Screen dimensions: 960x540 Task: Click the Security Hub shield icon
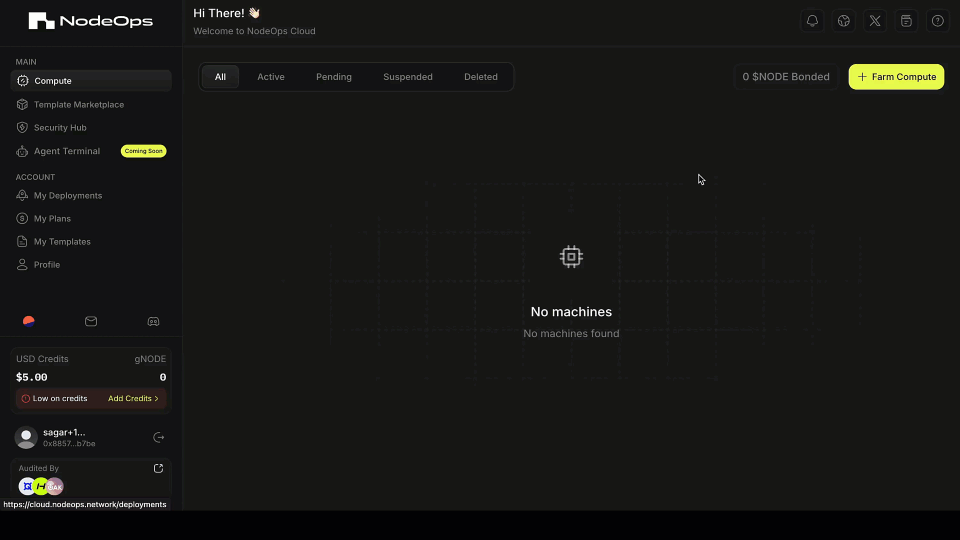click(22, 127)
